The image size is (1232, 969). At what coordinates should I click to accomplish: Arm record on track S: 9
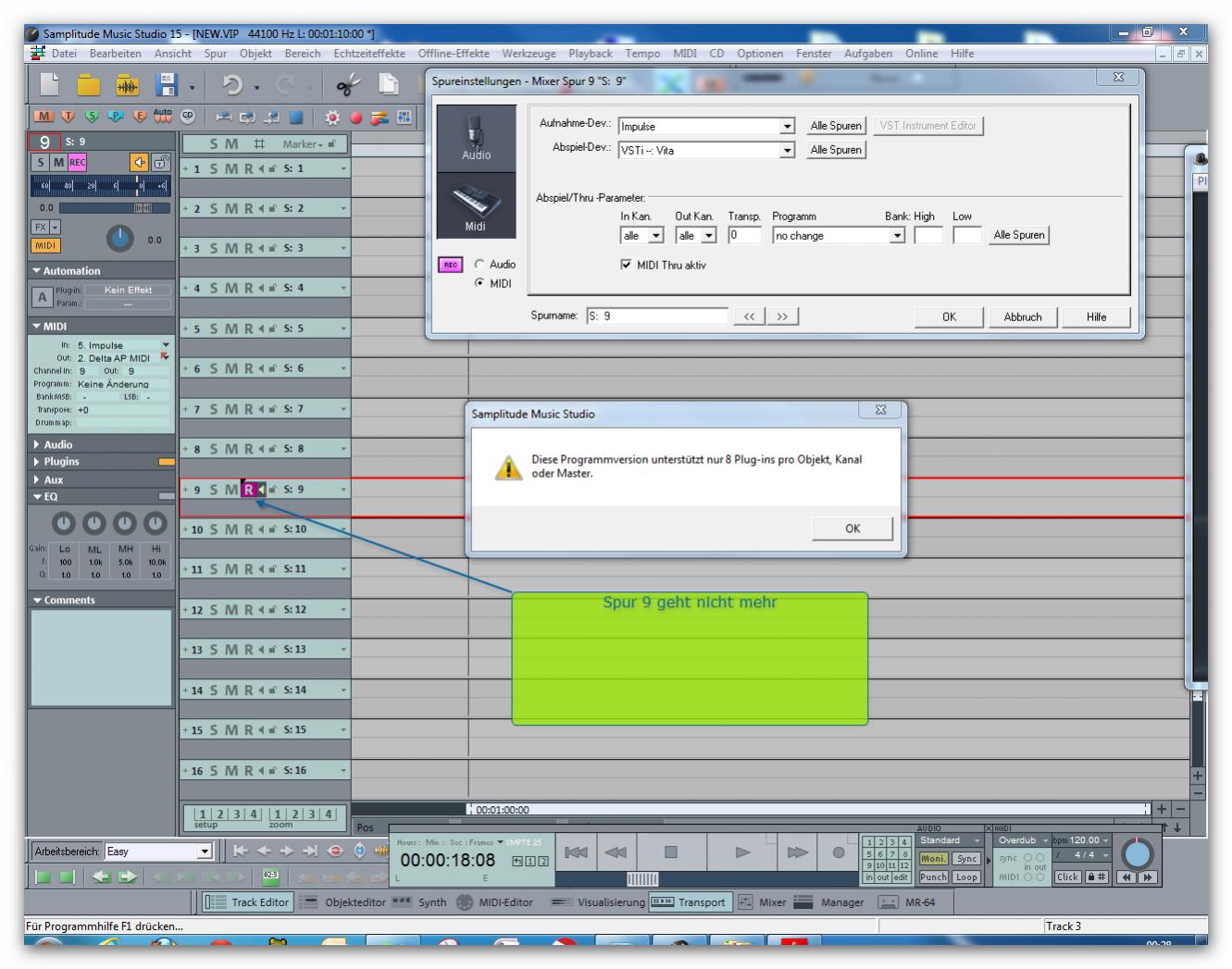(x=248, y=489)
